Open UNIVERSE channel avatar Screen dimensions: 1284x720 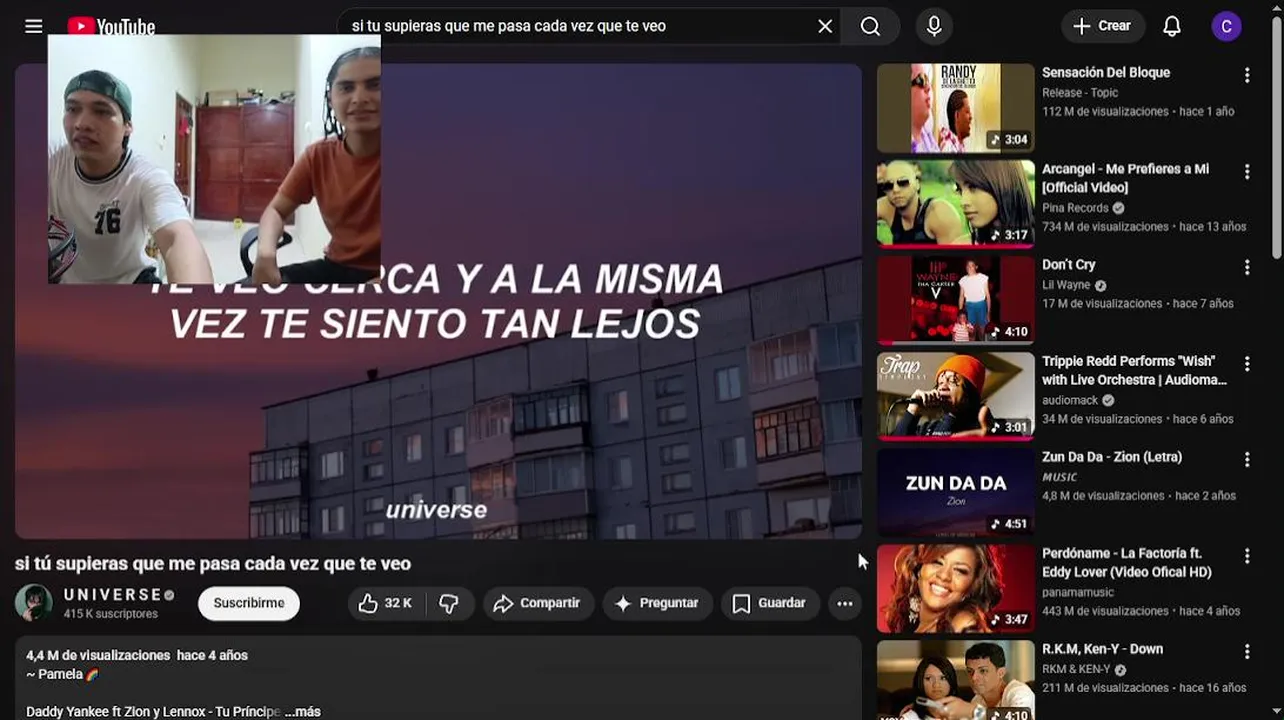pyautogui.click(x=33, y=602)
